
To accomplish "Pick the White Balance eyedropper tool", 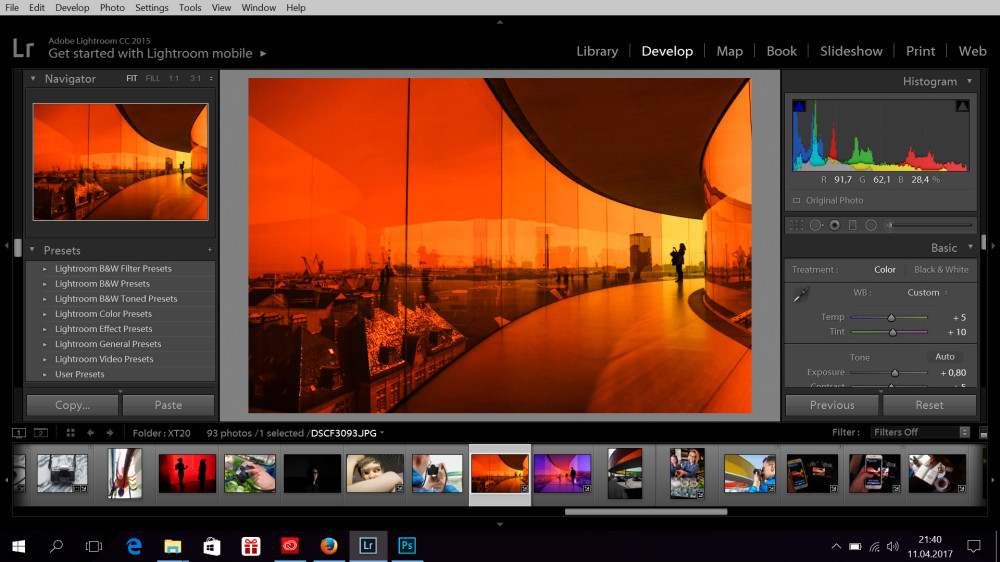I will click(801, 294).
